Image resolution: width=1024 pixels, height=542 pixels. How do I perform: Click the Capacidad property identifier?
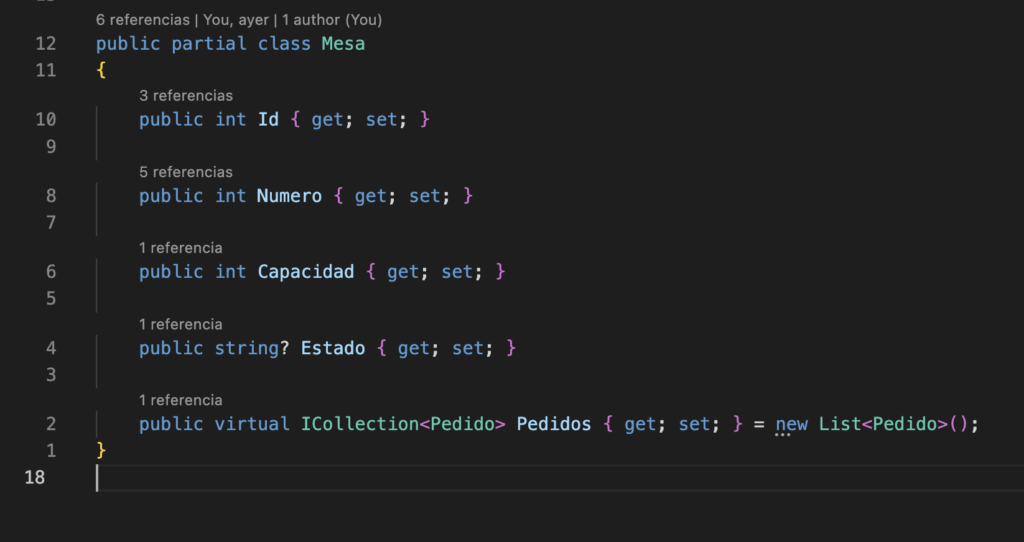[305, 272]
